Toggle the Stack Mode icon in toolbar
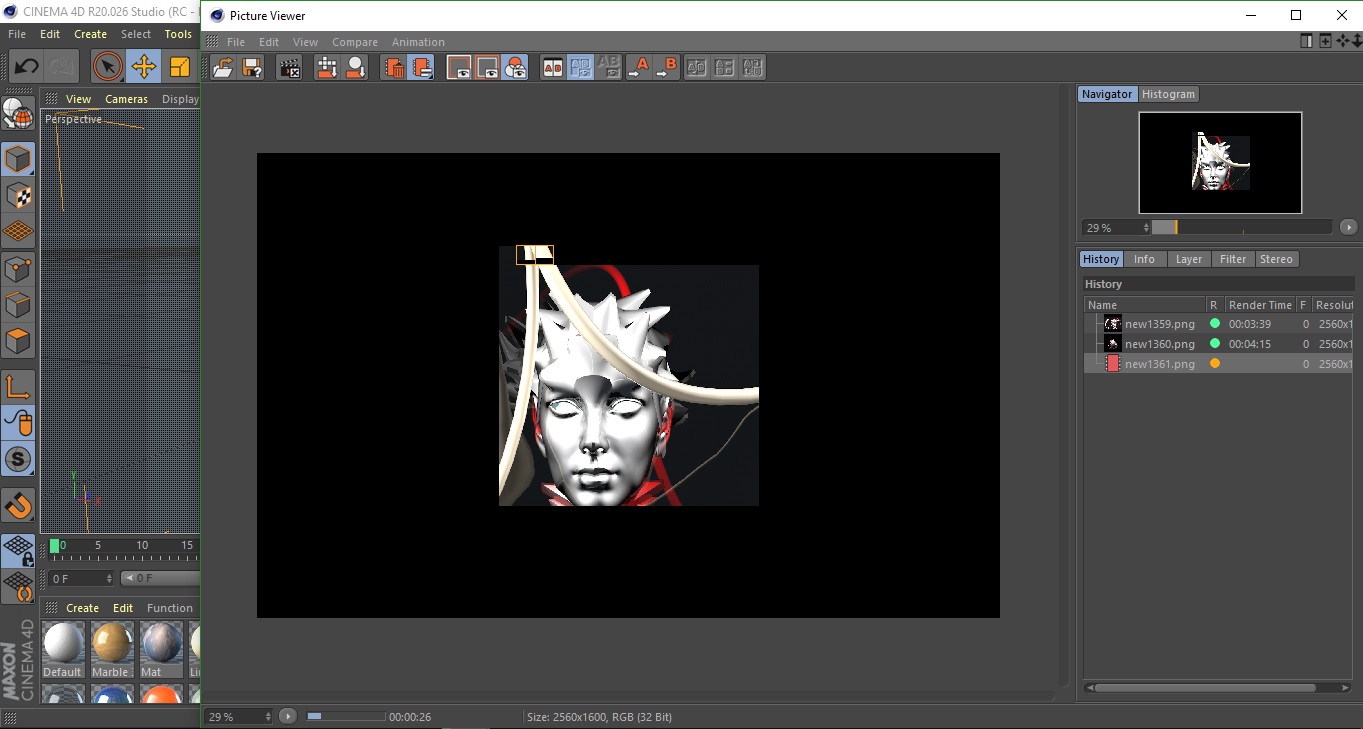This screenshot has width=1363, height=729. 422,68
